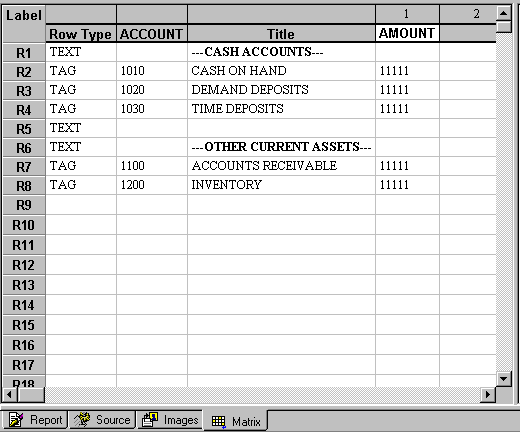Click the Report tab pencil icon
The image size is (520, 433).
[x=16, y=420]
